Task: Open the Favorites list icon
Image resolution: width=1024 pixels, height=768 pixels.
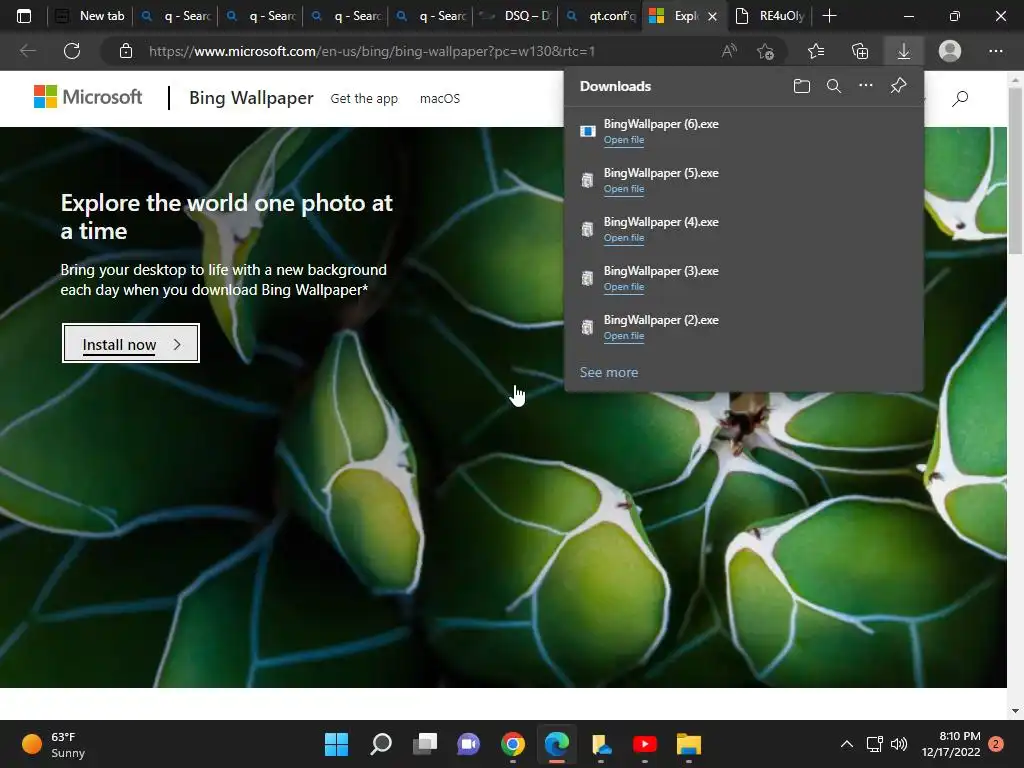Action: (816, 51)
